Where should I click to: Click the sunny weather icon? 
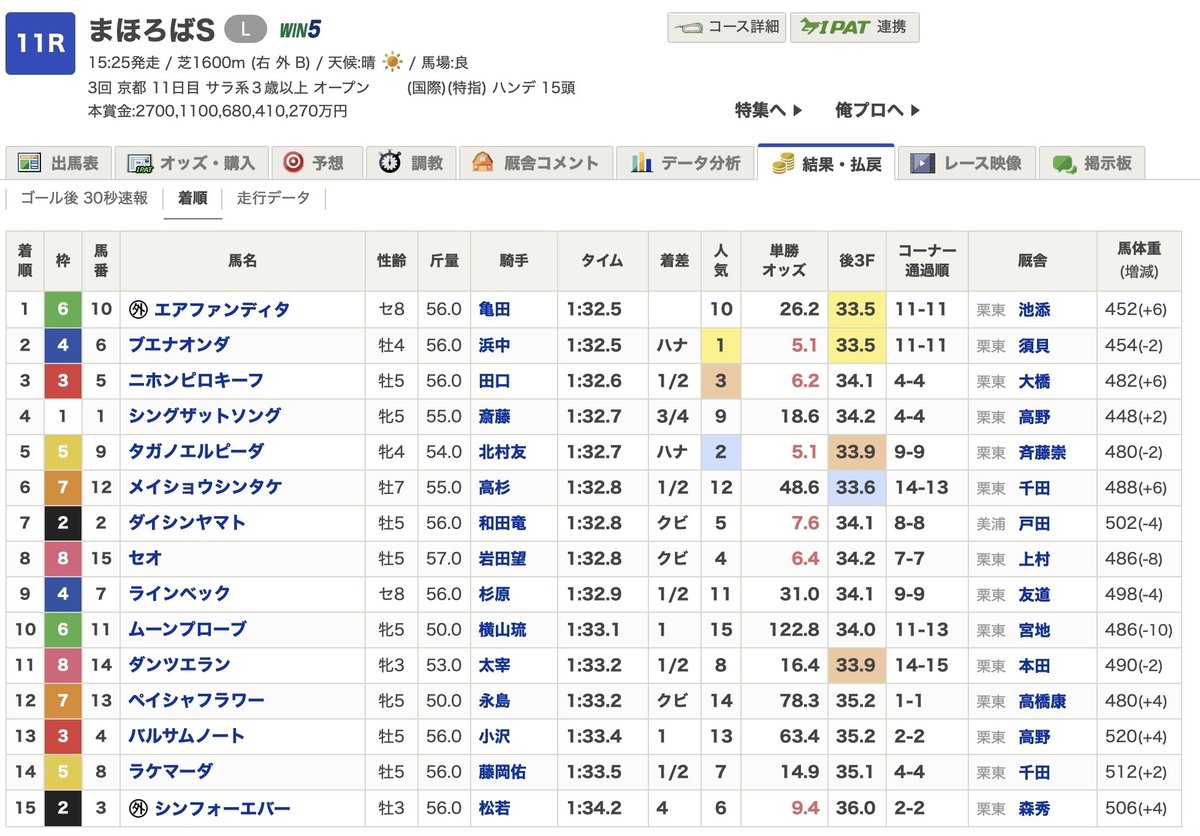point(392,63)
